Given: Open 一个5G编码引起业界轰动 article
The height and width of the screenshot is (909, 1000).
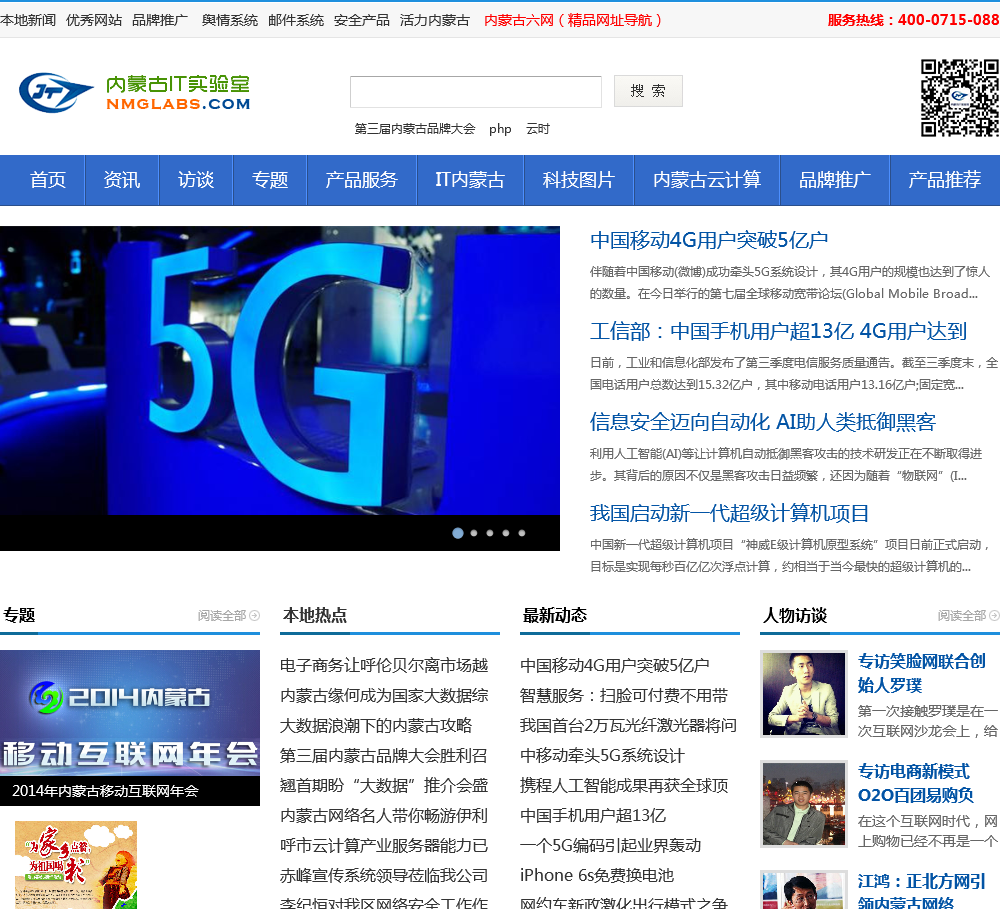Looking at the screenshot, I should point(610,846).
